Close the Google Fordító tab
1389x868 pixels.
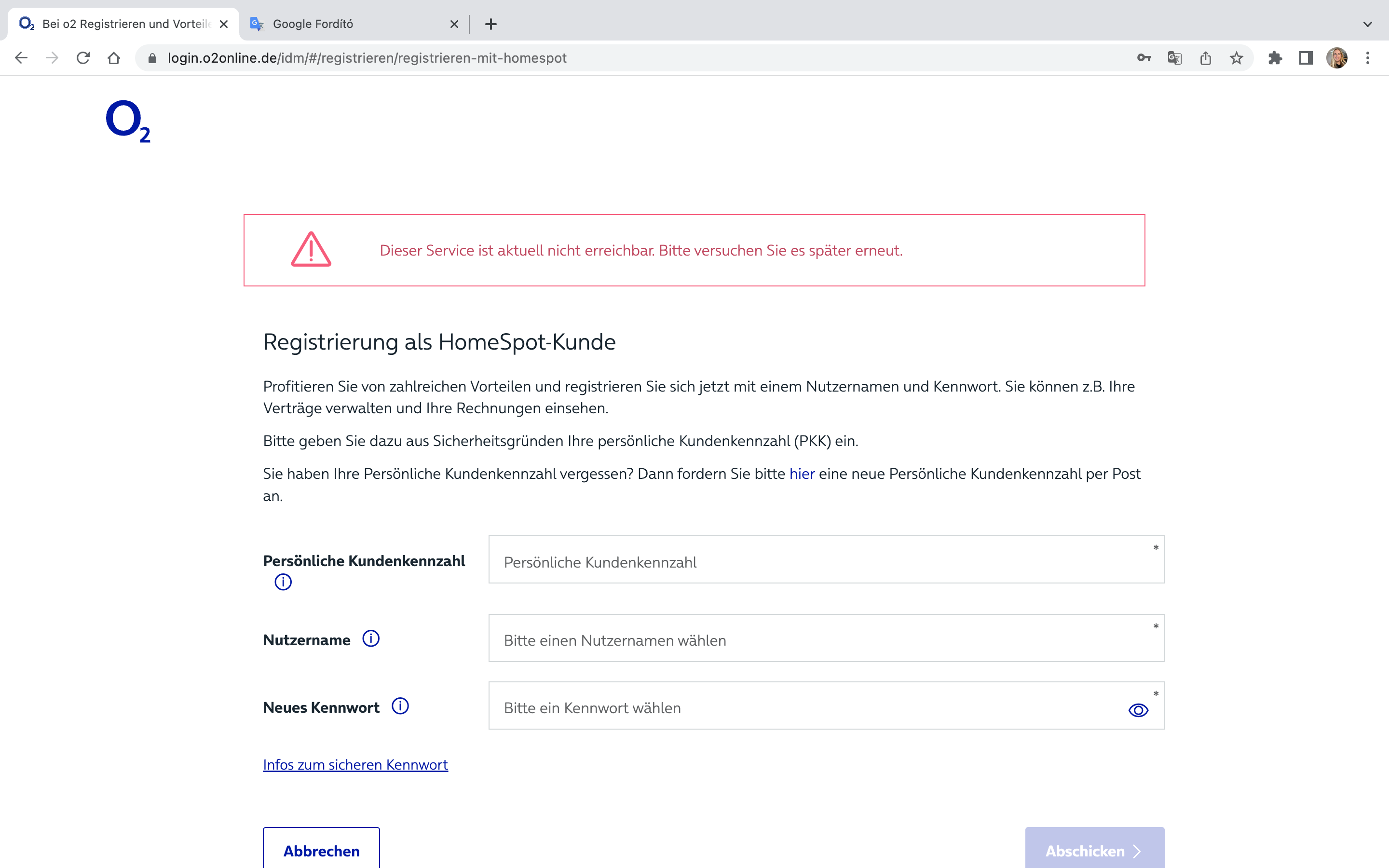click(x=454, y=24)
